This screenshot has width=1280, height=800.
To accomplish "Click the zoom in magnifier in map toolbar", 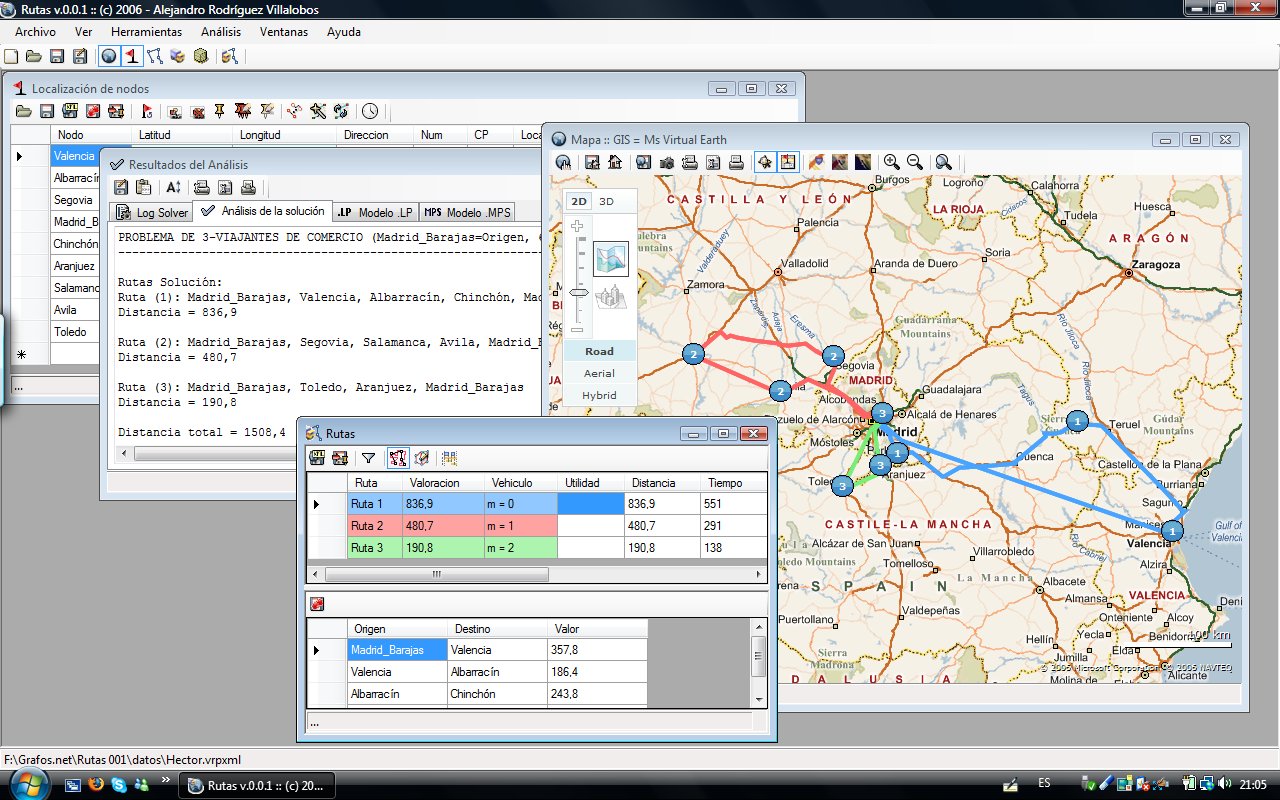I will [x=890, y=162].
